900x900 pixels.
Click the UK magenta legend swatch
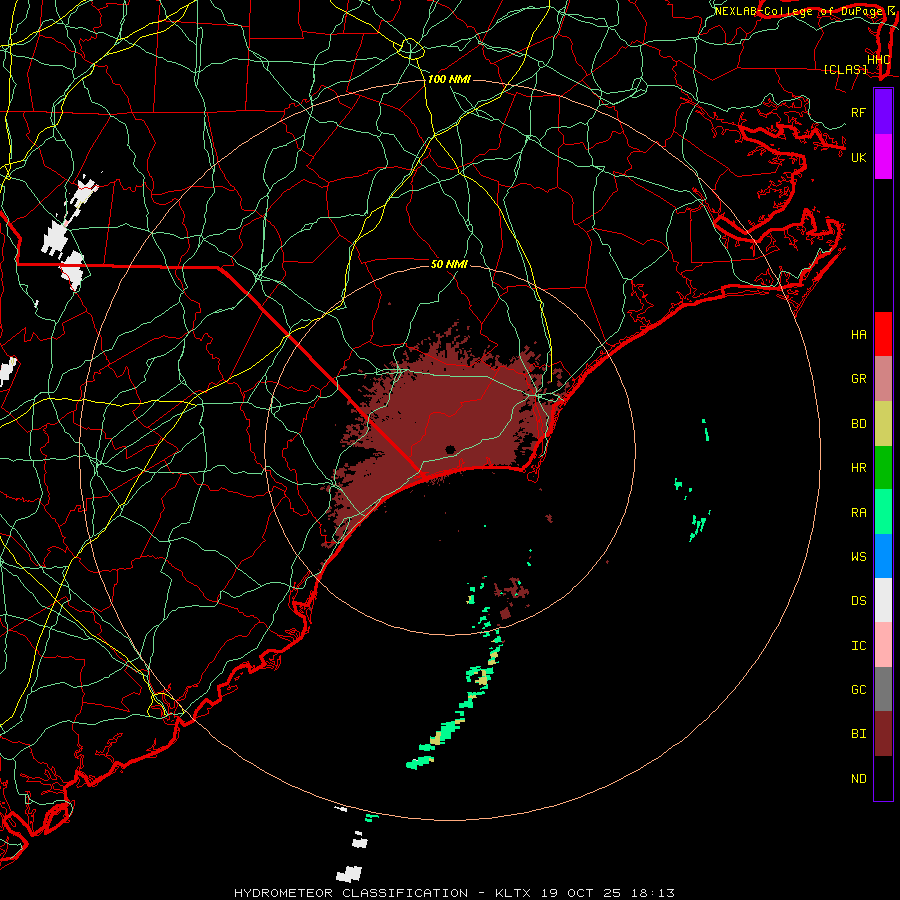[883, 157]
